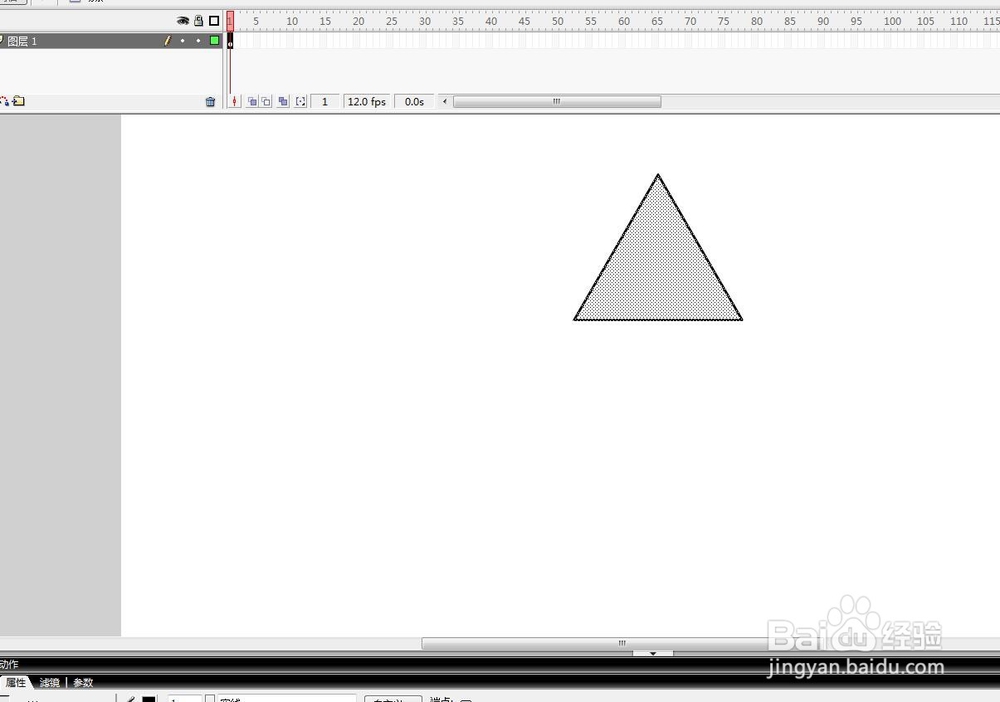Viewport: 1000px width, 702px height.
Task: Click the 12.0 fps frame rate field
Action: point(367,101)
